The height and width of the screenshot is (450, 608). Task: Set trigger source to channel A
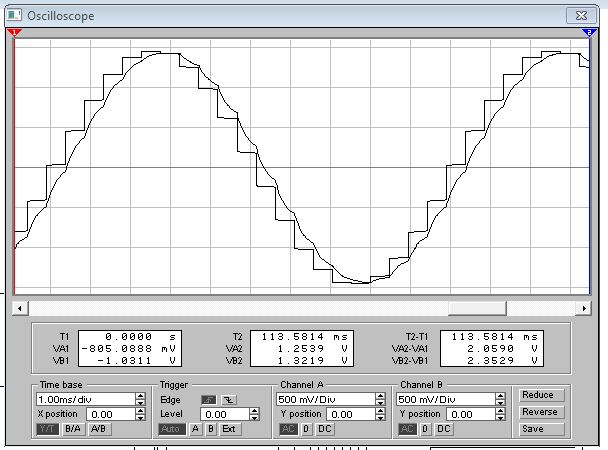(195, 429)
